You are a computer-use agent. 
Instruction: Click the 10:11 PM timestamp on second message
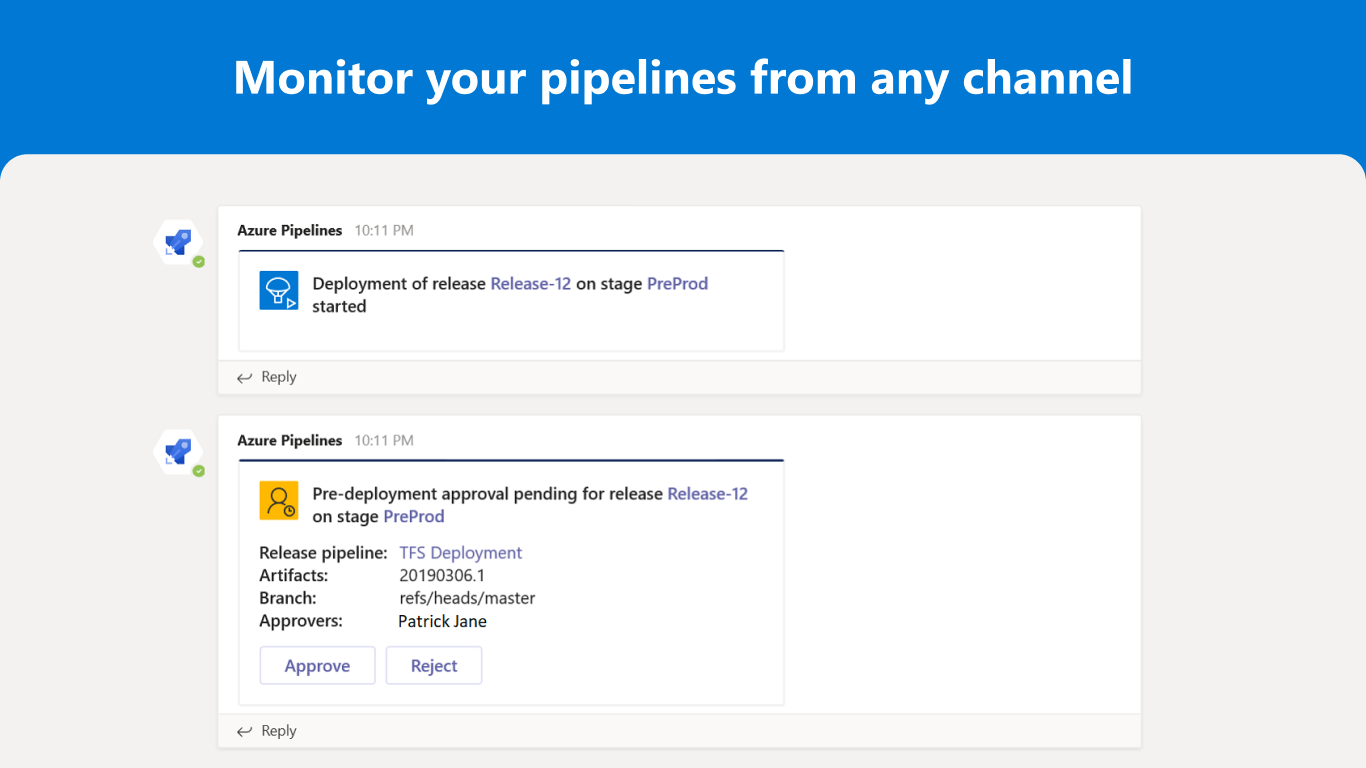(384, 441)
